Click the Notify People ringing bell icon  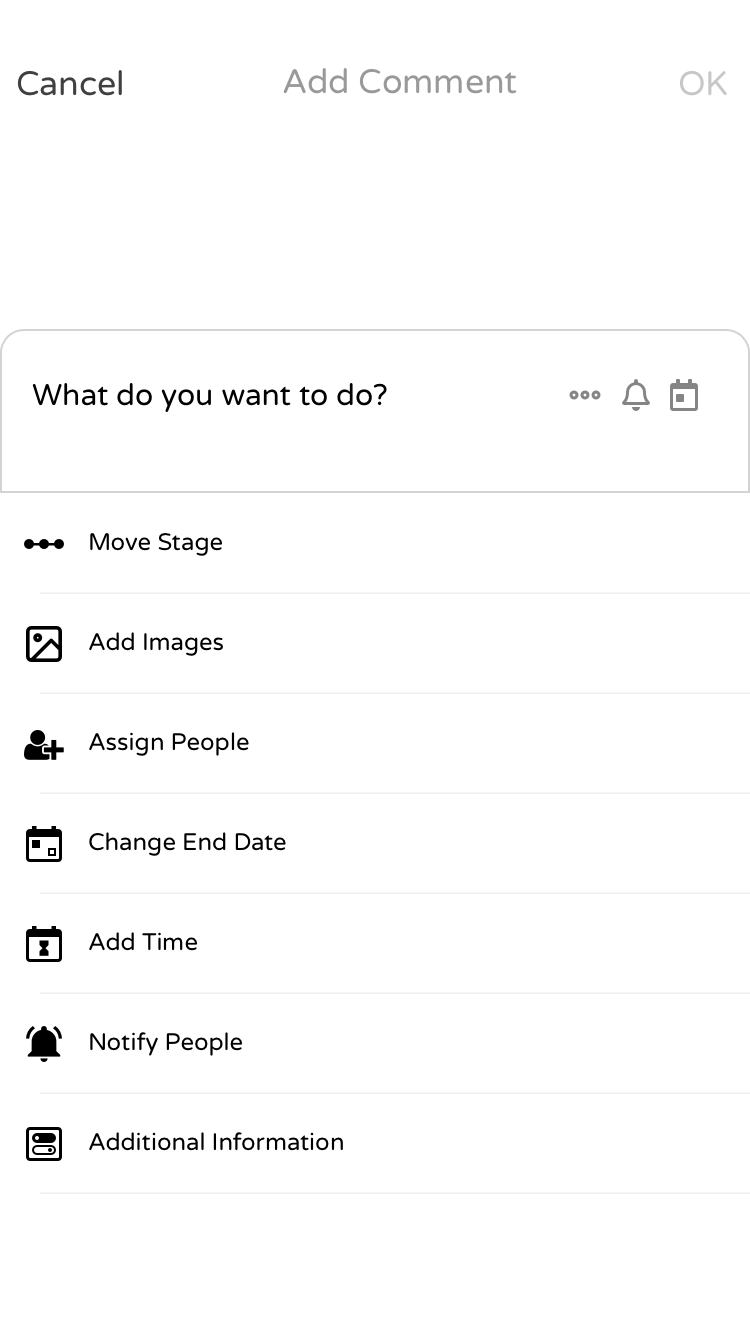coord(44,1043)
